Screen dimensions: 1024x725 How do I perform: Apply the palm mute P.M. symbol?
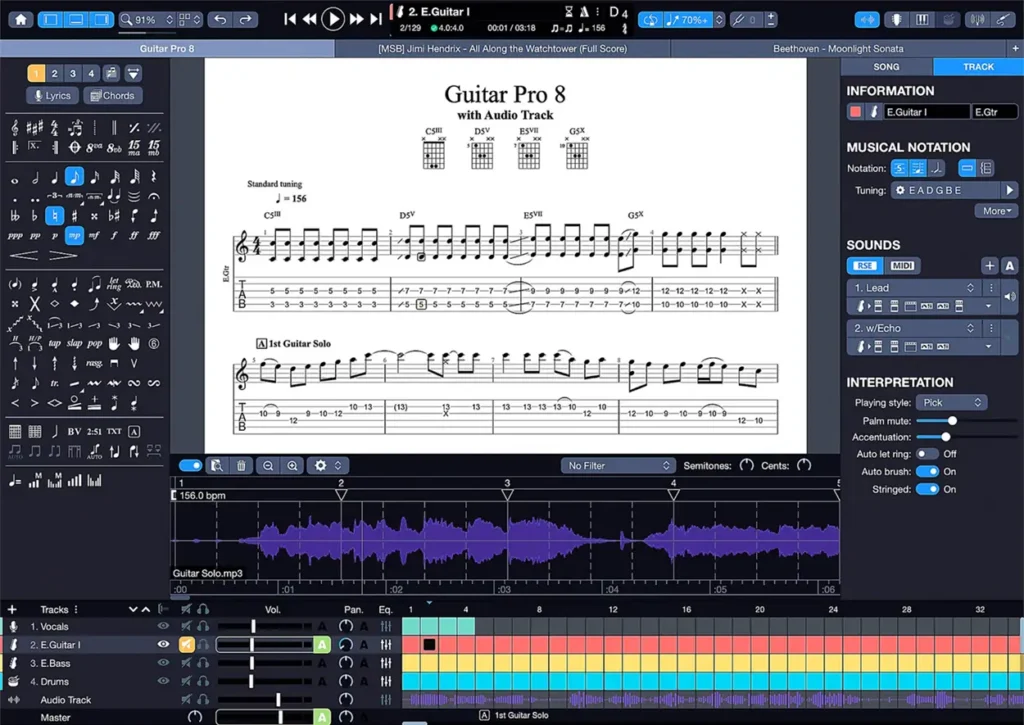(x=153, y=284)
